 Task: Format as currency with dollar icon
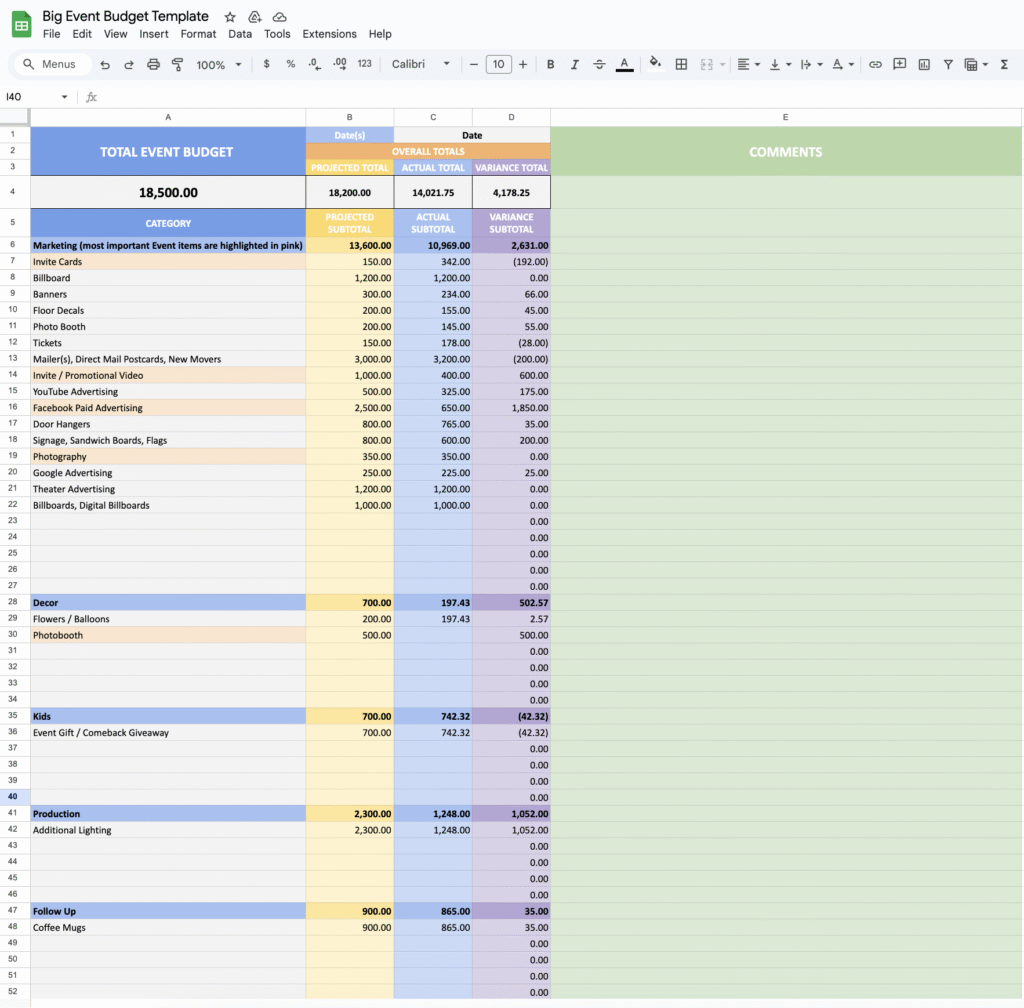[266, 64]
